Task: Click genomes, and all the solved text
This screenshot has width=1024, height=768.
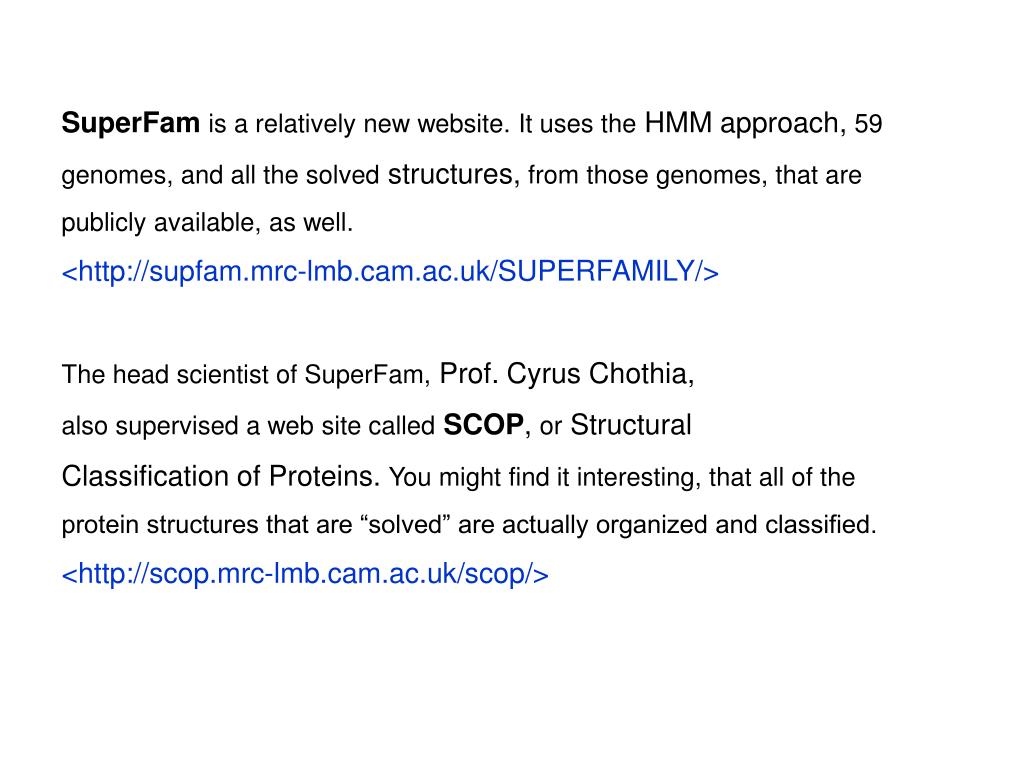Action: [220, 176]
